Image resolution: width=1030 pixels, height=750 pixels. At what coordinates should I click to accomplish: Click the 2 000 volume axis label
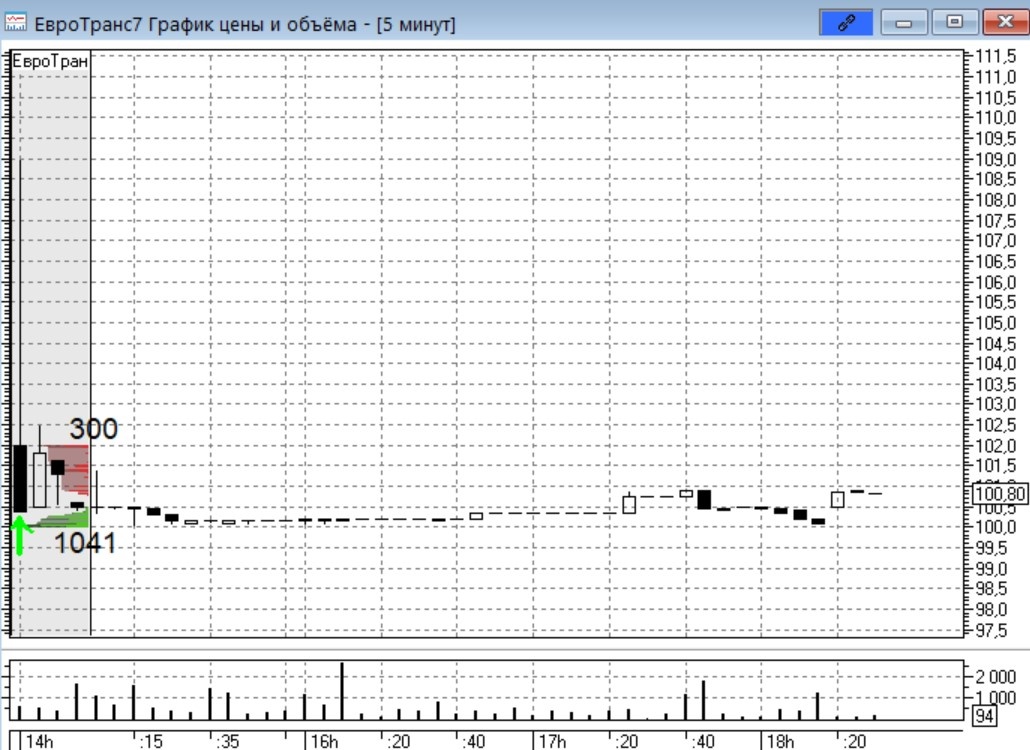pyautogui.click(x=995, y=677)
